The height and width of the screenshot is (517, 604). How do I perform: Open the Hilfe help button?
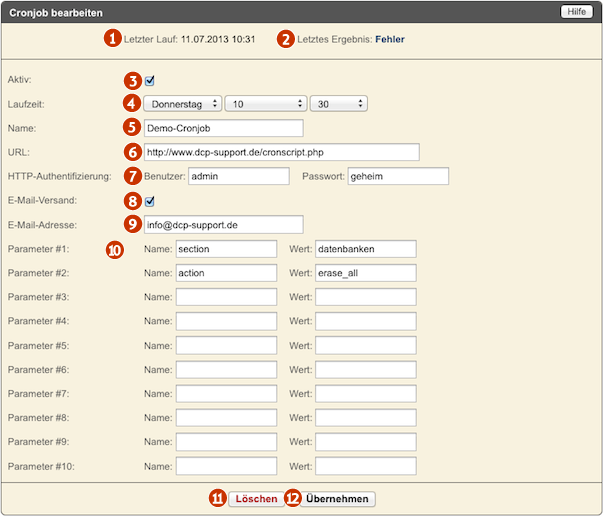click(576, 12)
